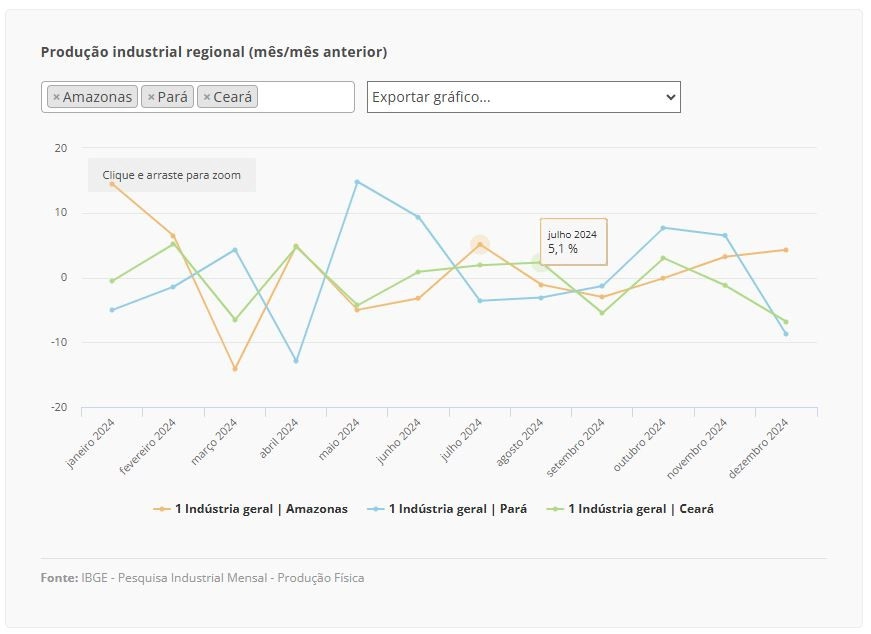Click the blue Pará legend line marker

pos(376,509)
